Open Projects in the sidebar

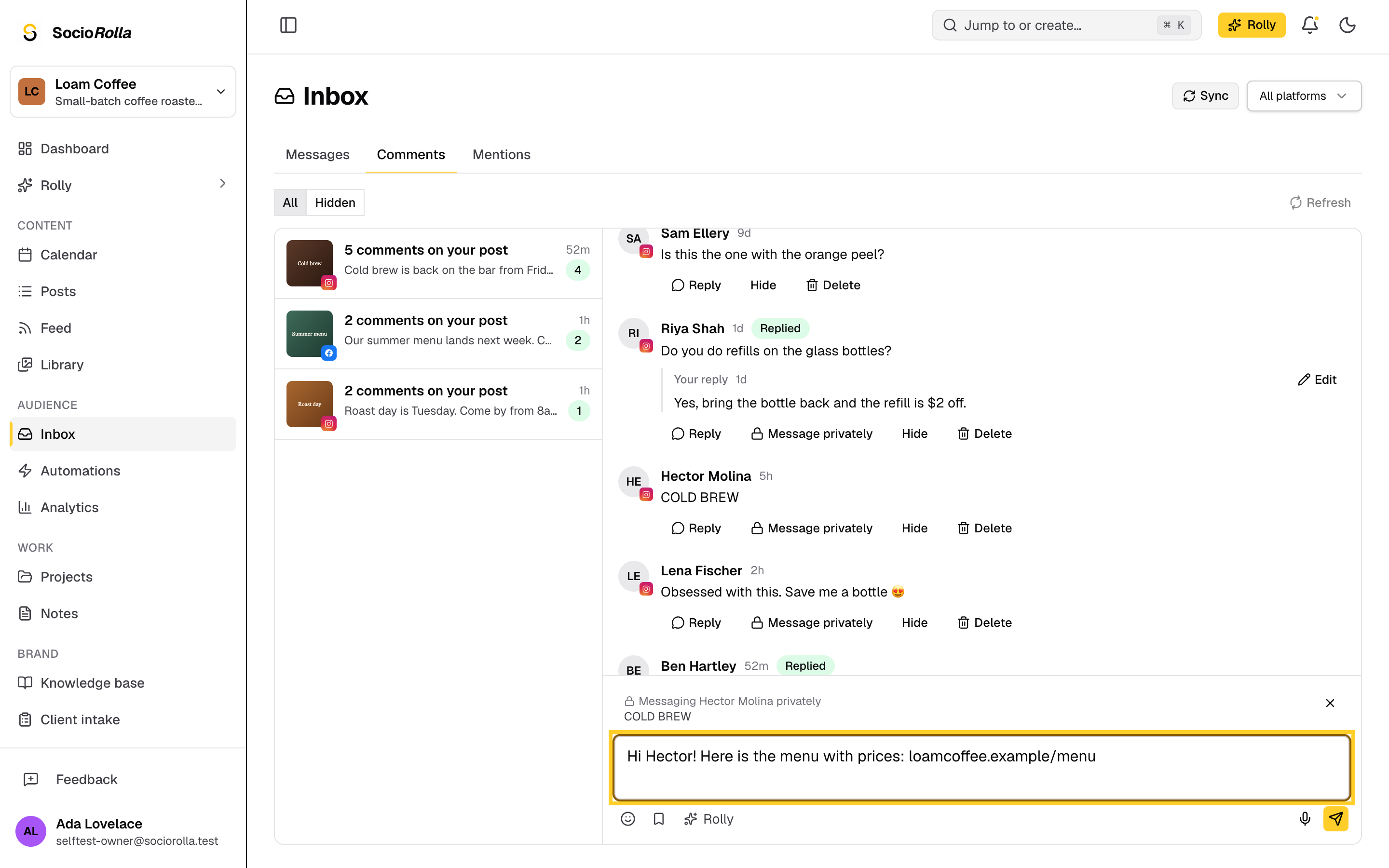(123, 577)
